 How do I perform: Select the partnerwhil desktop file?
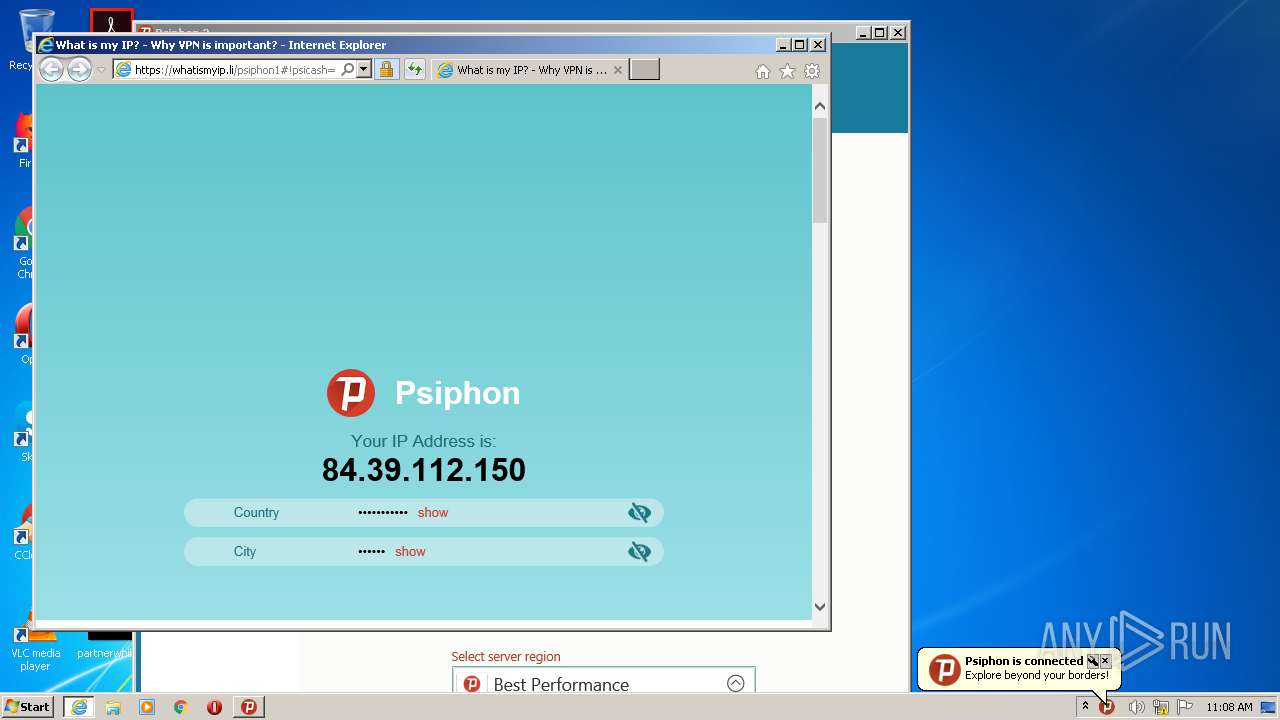tap(104, 643)
